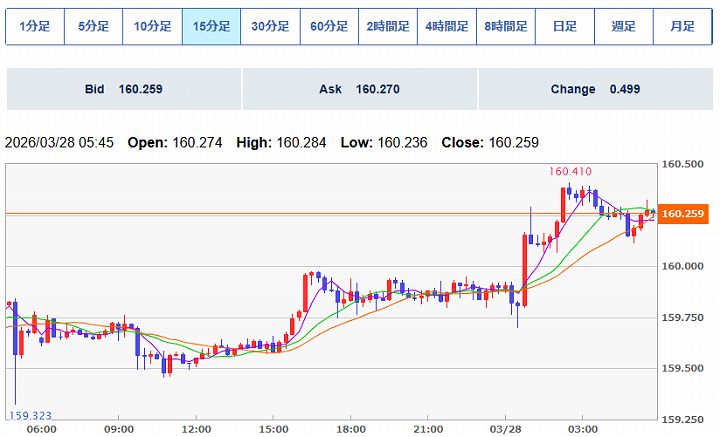This screenshot has height=437, width=720.
Task: Click the Bid 160.259 price panel
Action: click(123, 89)
